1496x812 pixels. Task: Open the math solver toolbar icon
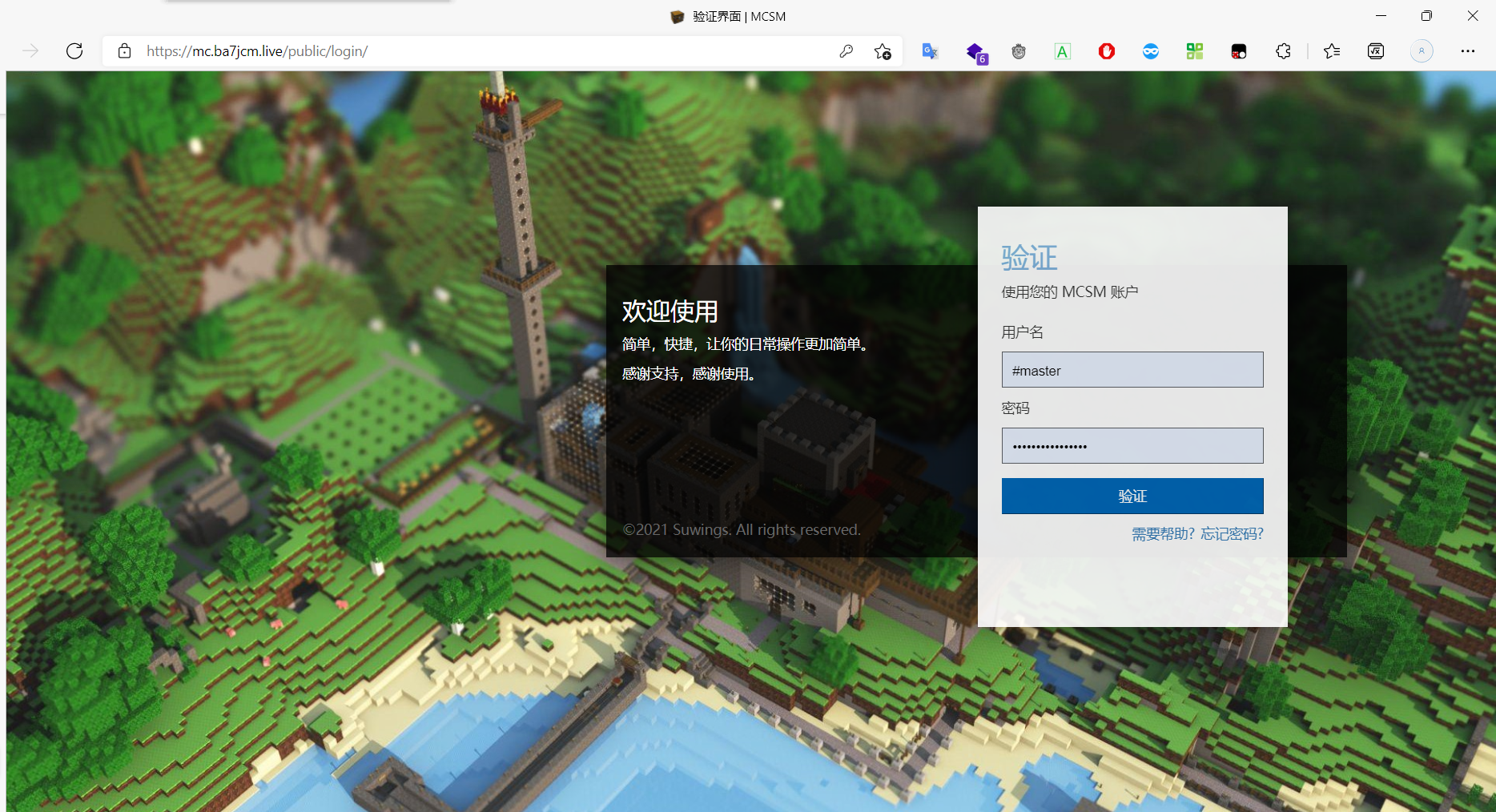[x=1376, y=51]
